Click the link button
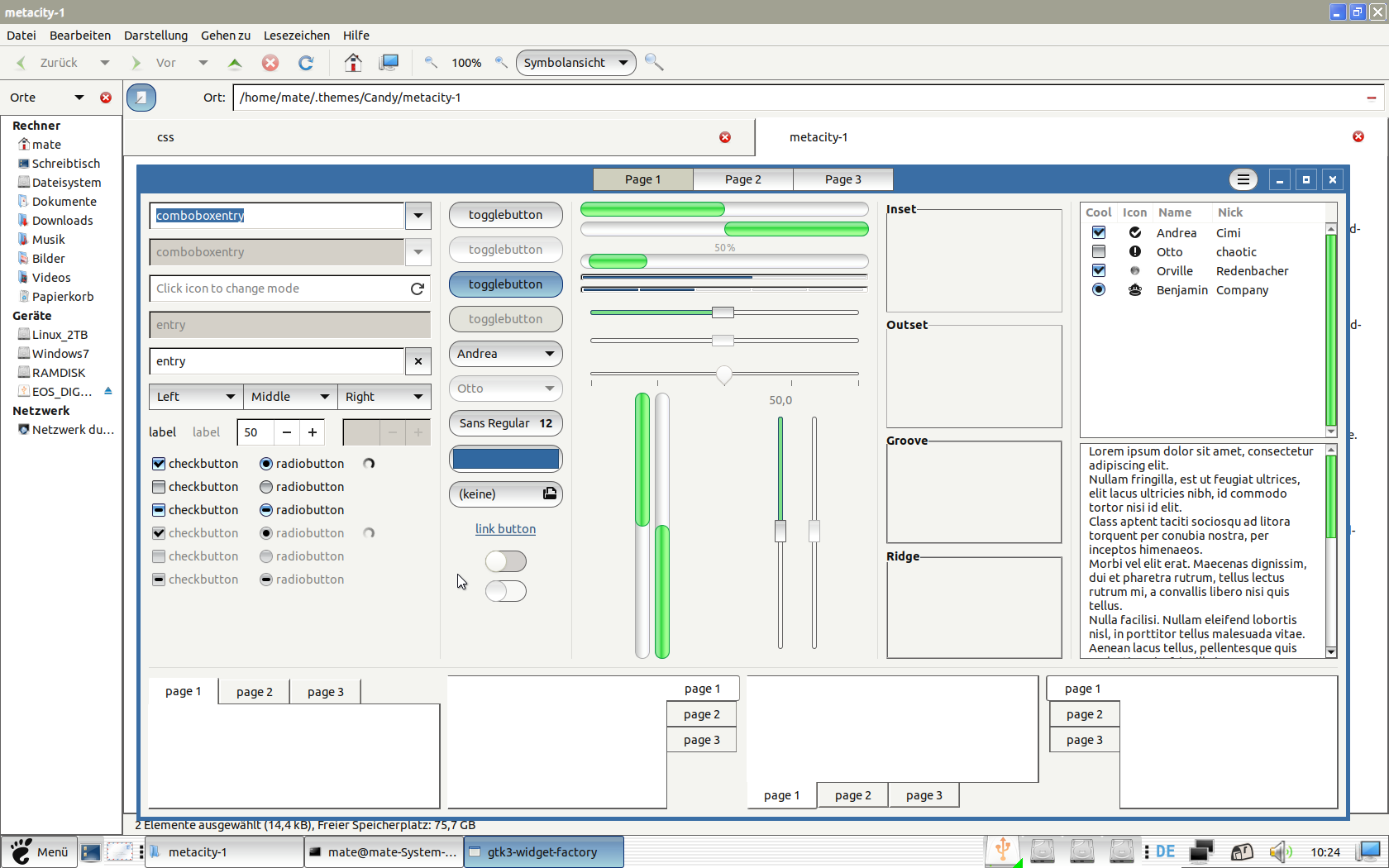 pos(506,529)
